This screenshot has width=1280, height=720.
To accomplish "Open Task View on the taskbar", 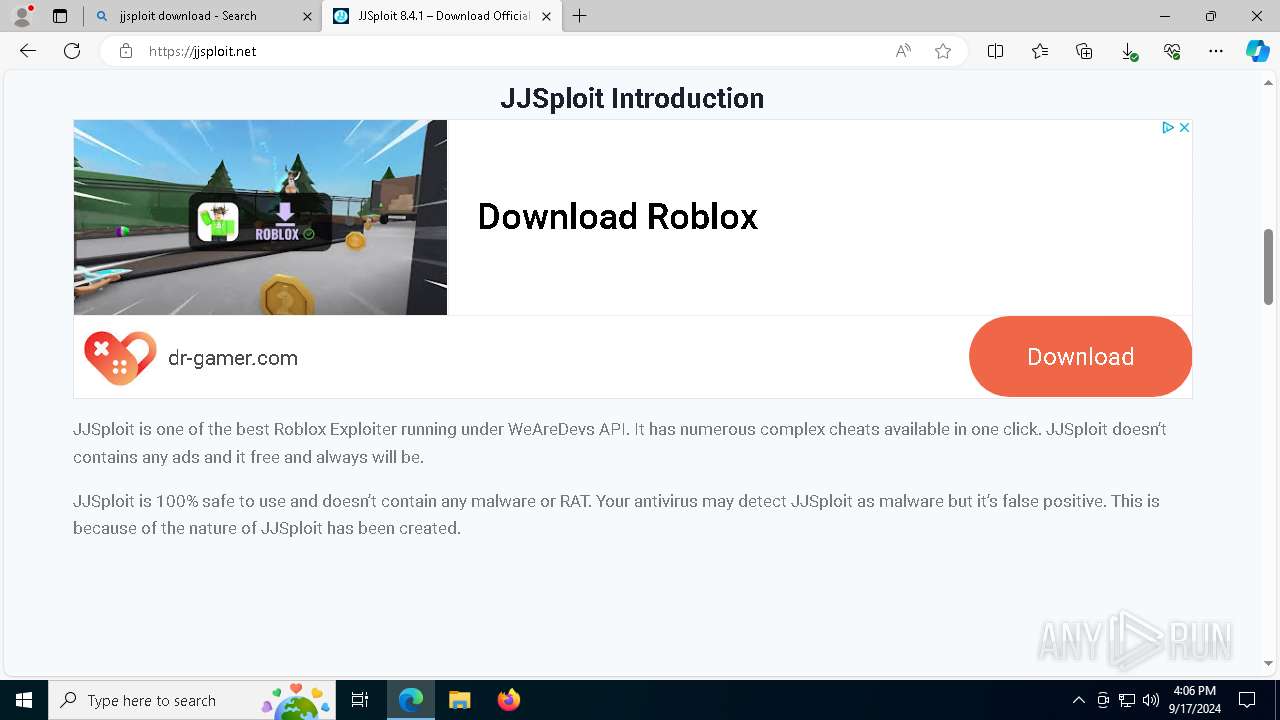I will click(x=360, y=700).
